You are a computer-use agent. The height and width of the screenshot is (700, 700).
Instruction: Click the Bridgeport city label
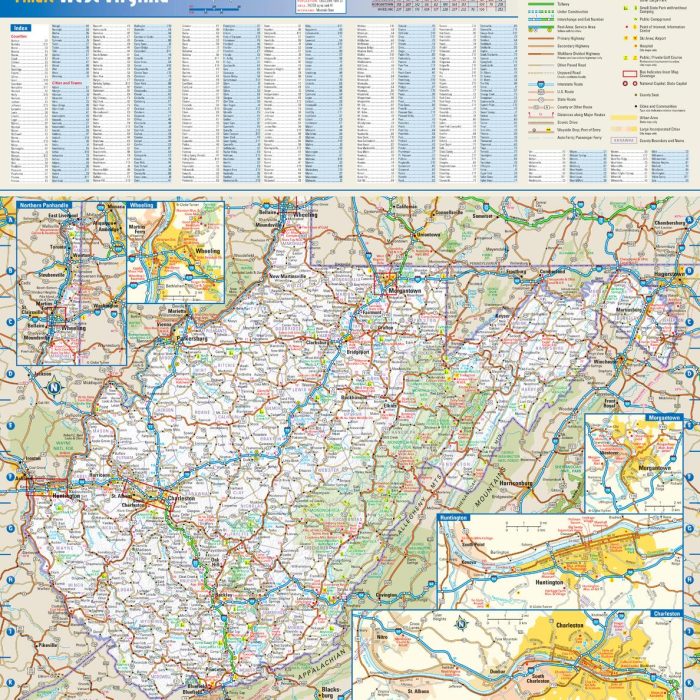pyautogui.click(x=358, y=352)
